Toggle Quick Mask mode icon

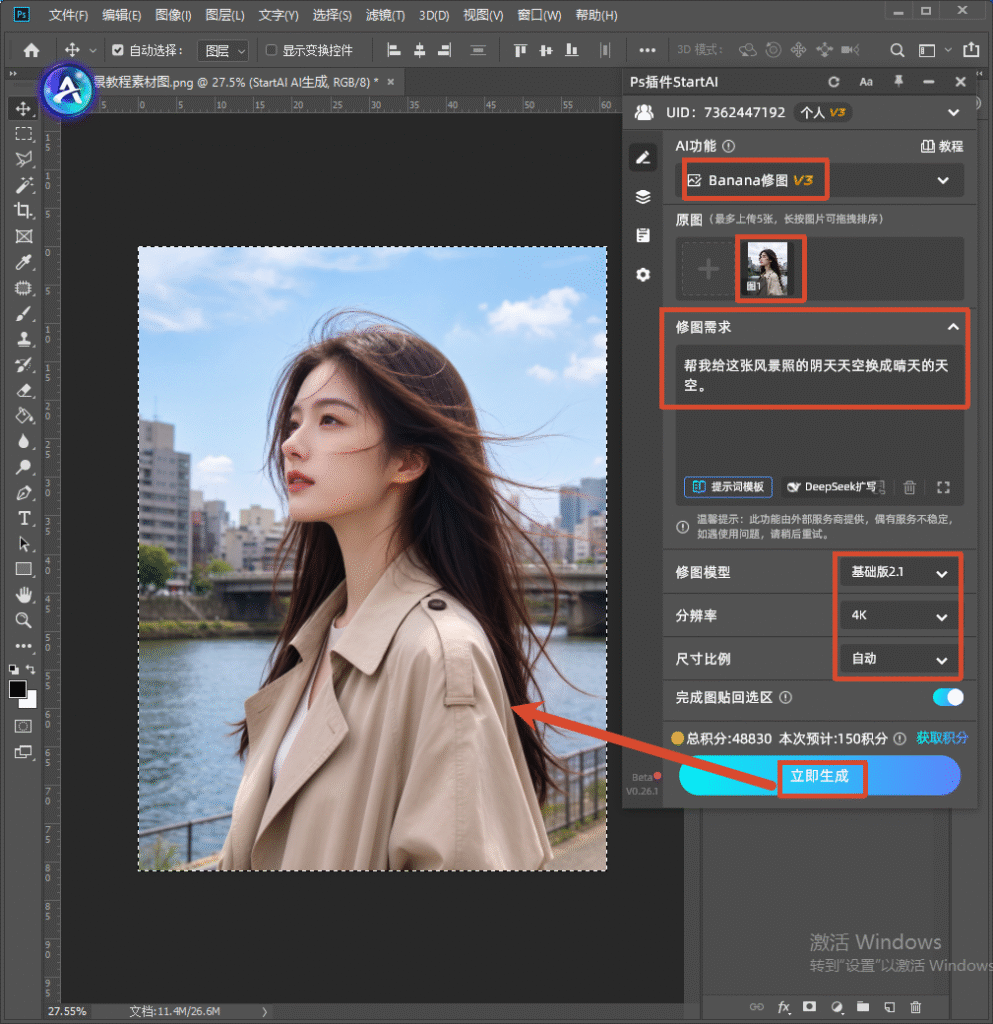(23, 726)
